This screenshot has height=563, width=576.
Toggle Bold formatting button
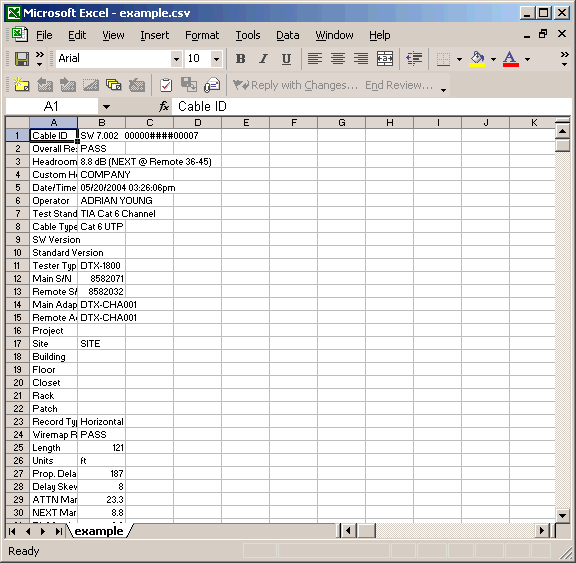coord(241,59)
